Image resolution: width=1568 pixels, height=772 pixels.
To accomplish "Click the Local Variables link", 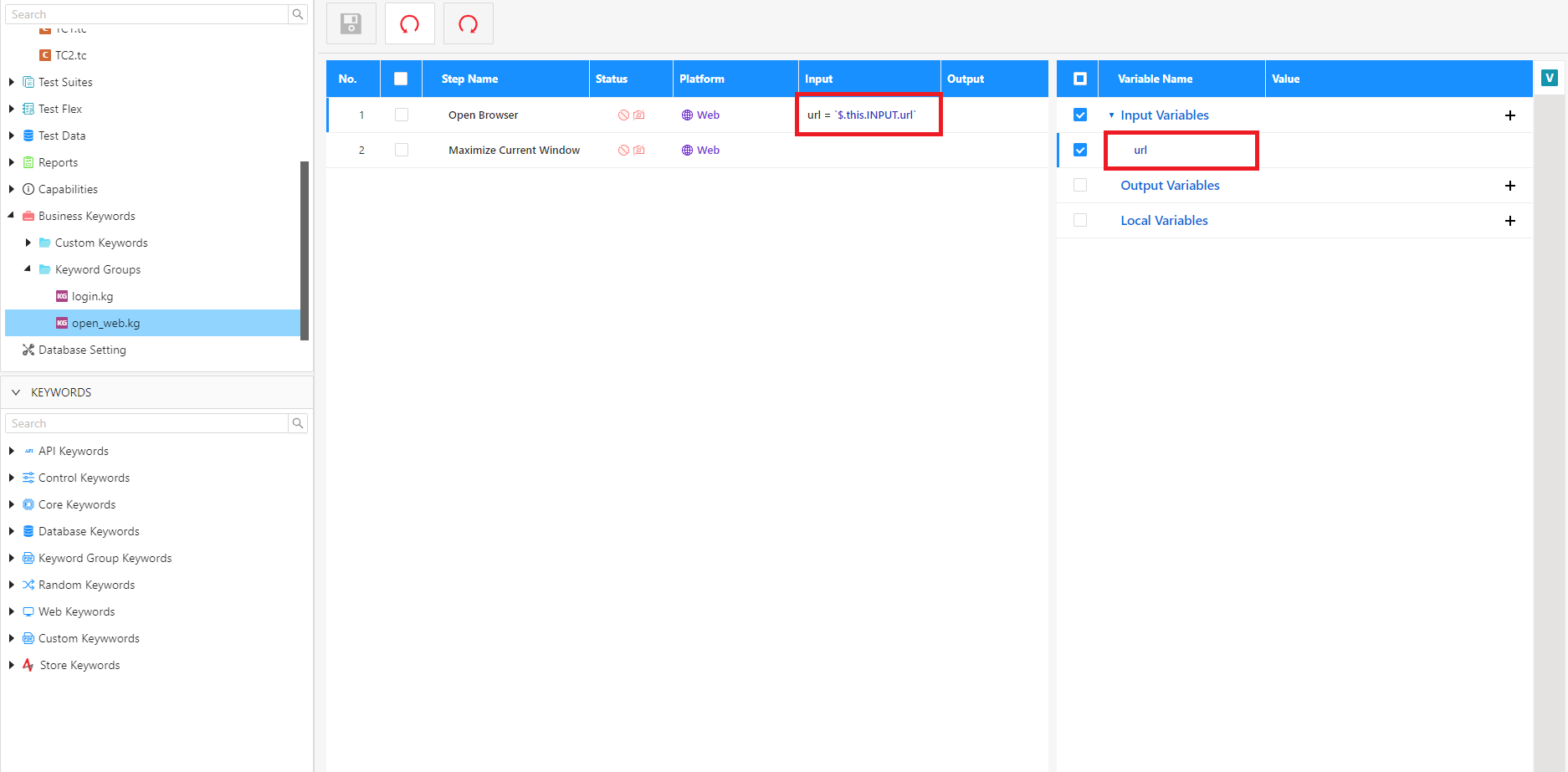I will 1164,220.
